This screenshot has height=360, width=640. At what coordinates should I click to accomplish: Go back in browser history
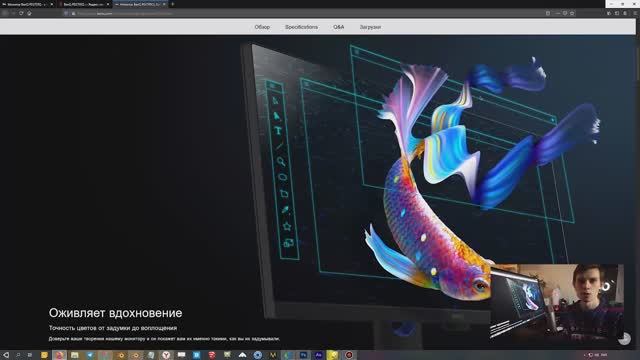pyautogui.click(x=5, y=13)
